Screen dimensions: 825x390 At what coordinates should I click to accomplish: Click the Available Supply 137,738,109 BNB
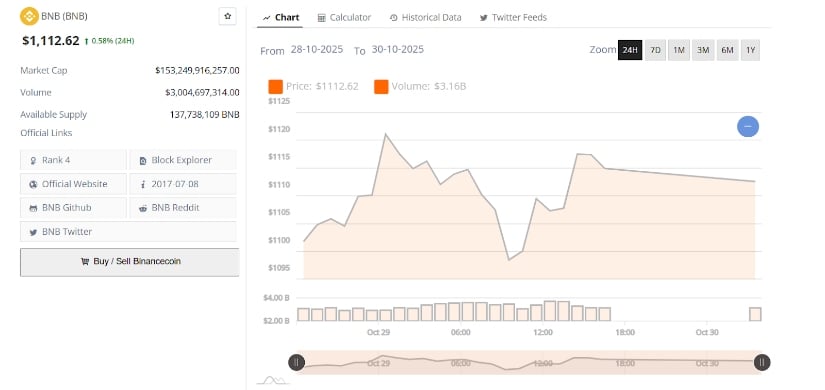coord(205,115)
